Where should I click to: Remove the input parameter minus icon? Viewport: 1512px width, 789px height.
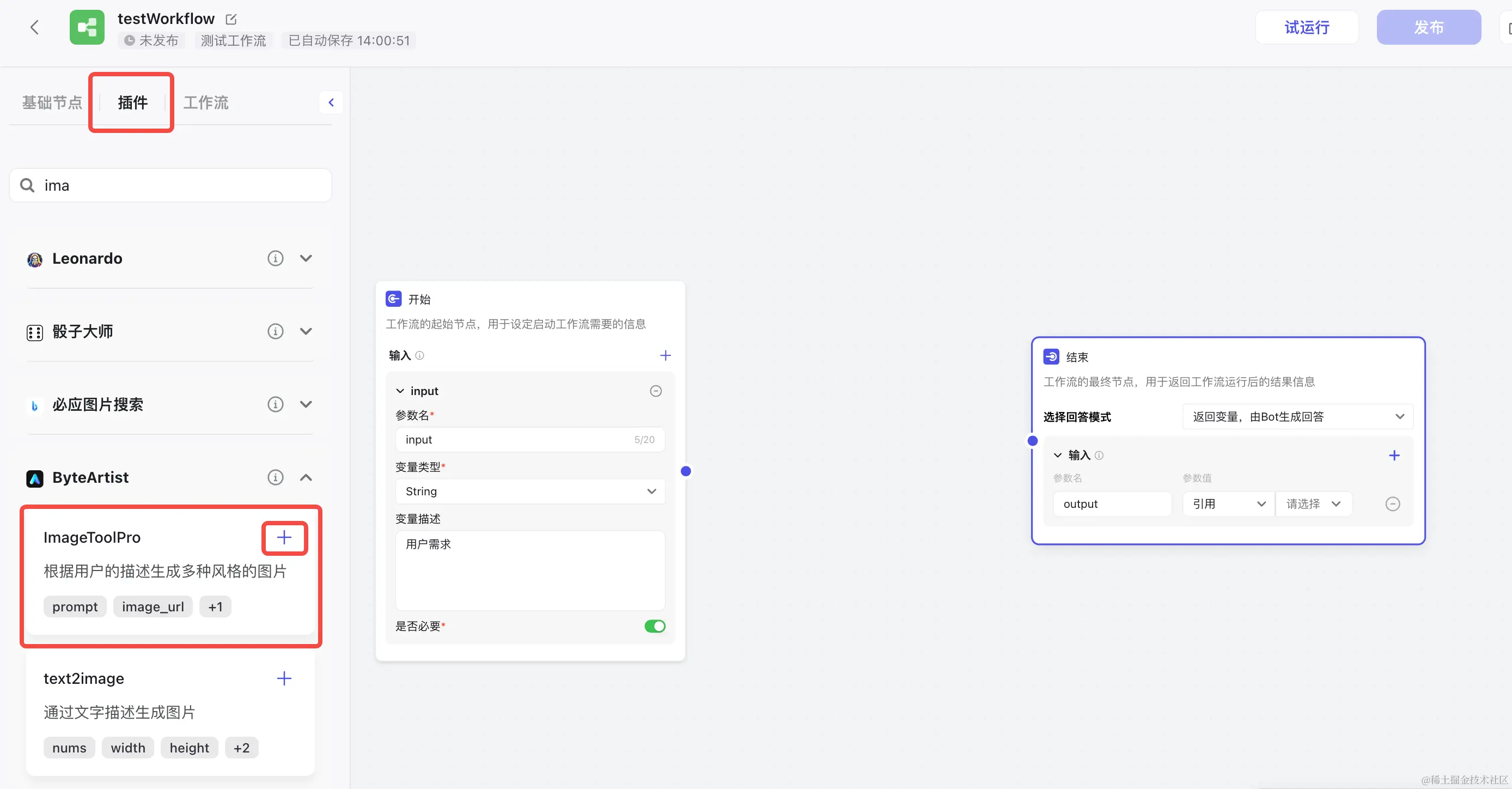(656, 391)
